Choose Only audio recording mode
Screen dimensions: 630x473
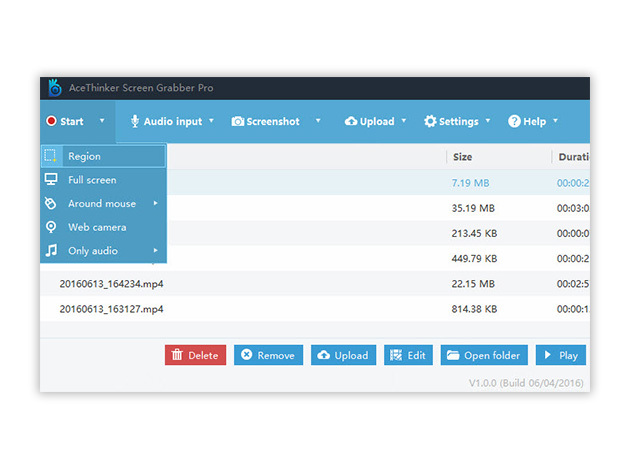coord(103,251)
